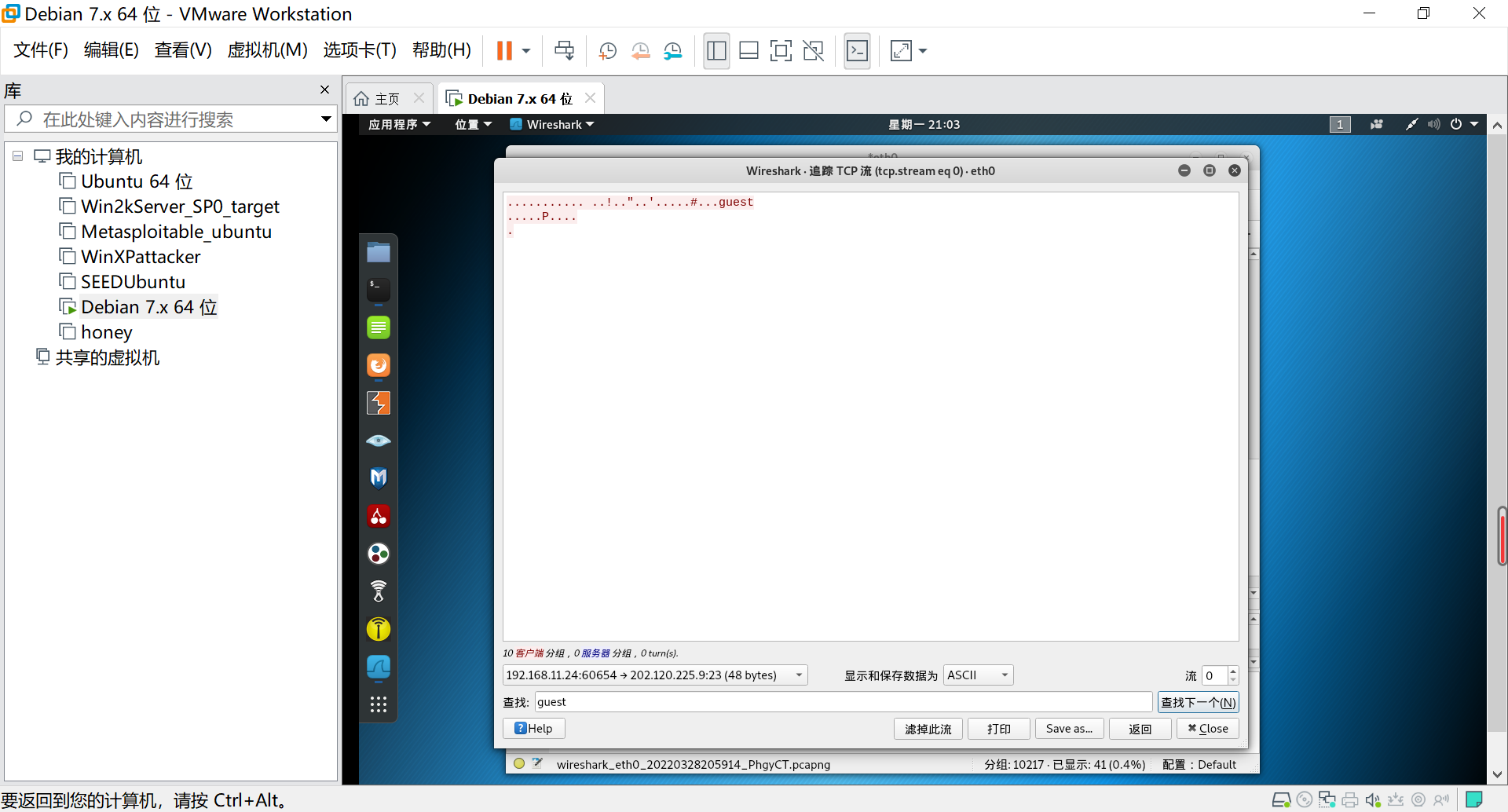Open the stretch view dropdown arrow
Image resolution: width=1508 pixels, height=812 pixels.
tap(923, 51)
